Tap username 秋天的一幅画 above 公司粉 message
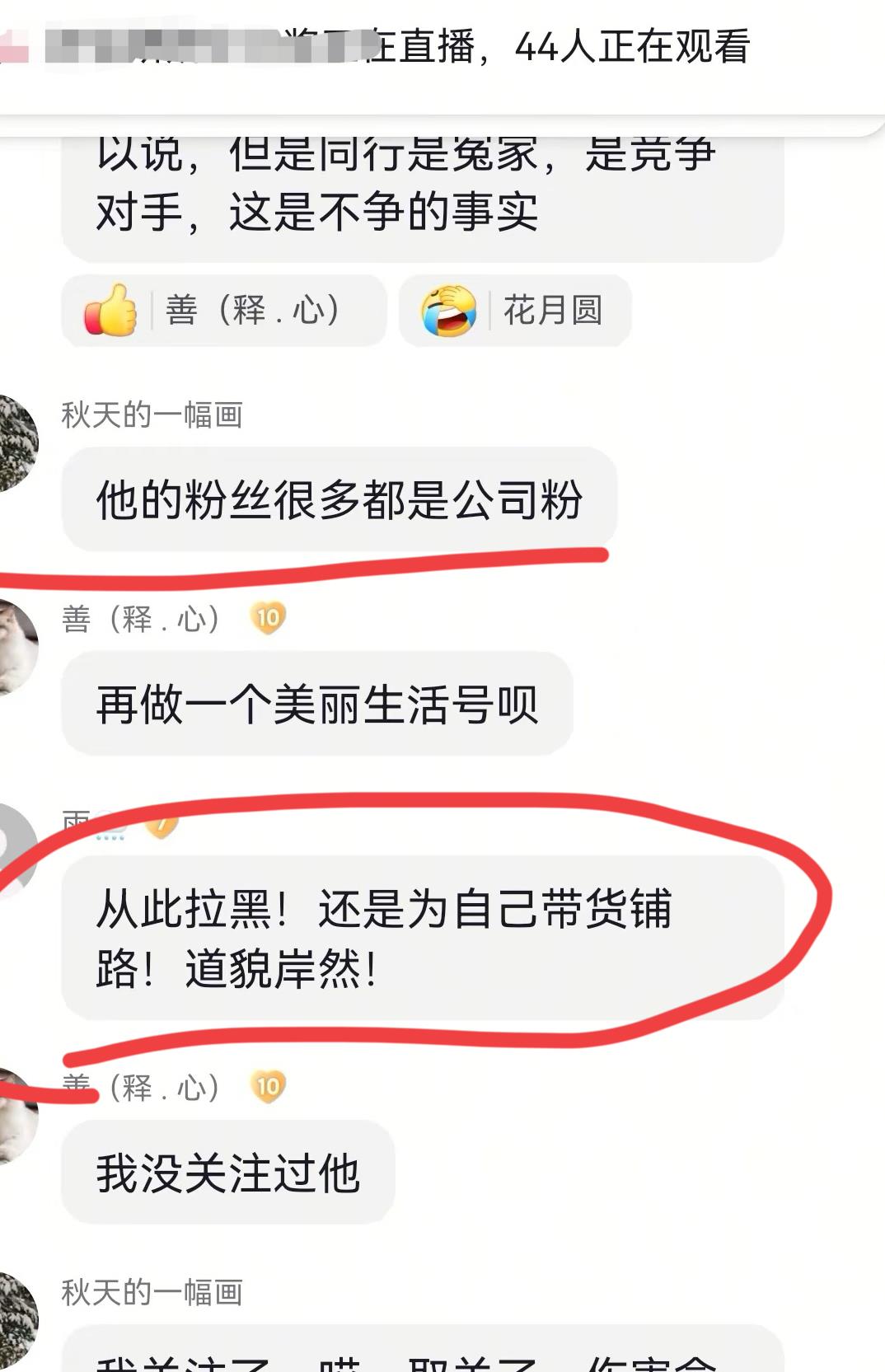The height and width of the screenshot is (1372, 885). [152, 414]
